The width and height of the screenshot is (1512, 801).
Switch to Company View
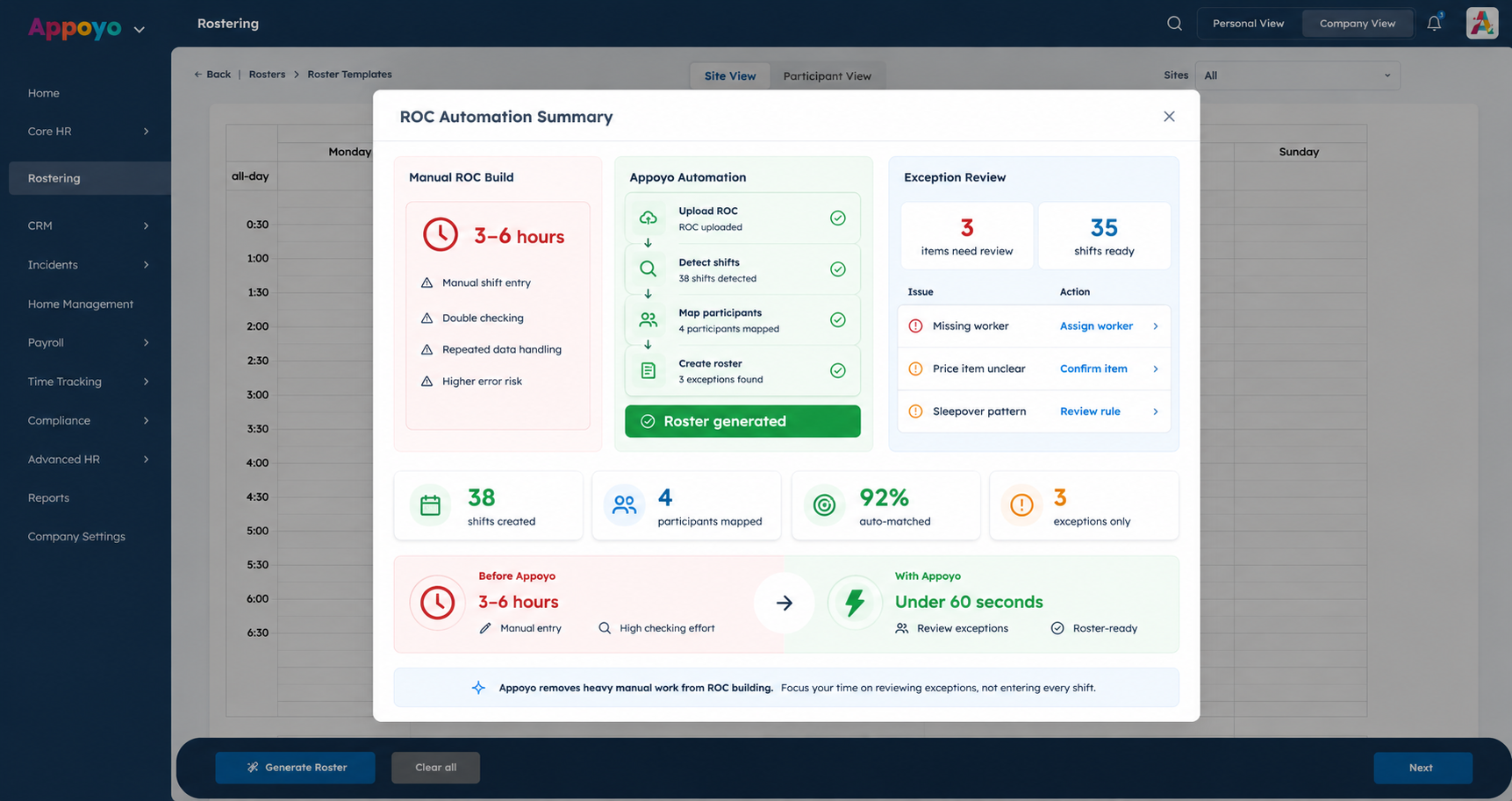(1357, 24)
